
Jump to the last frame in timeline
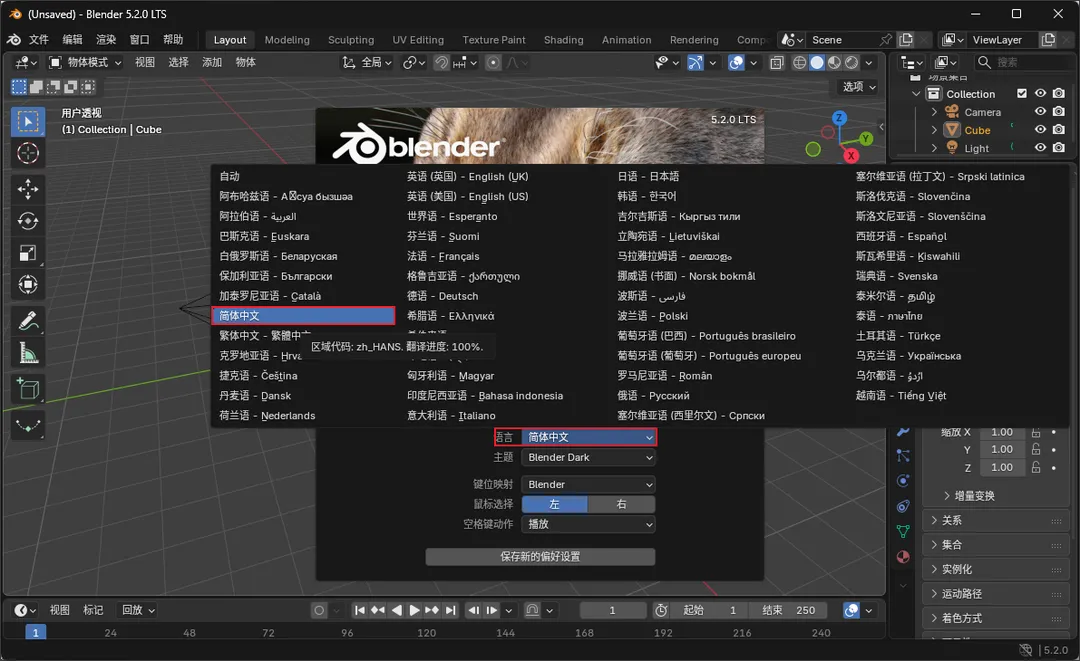(450, 610)
